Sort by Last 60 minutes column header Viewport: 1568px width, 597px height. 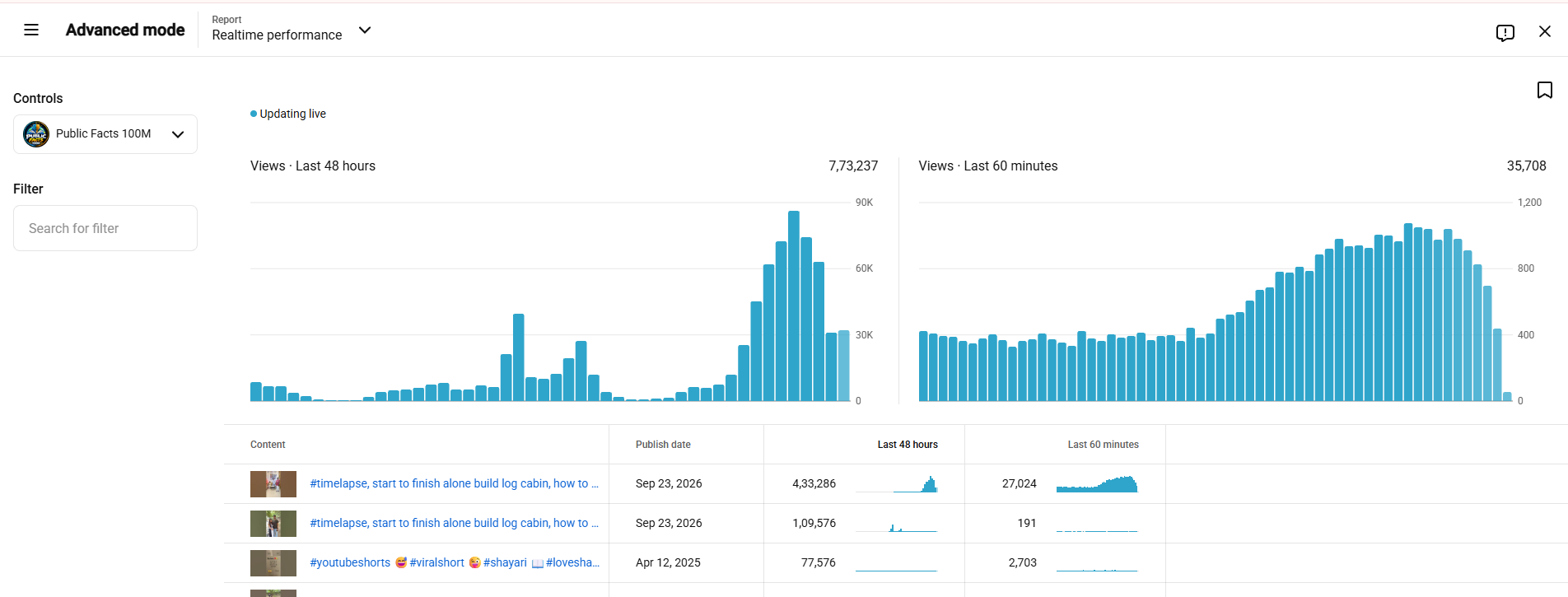(x=1104, y=445)
